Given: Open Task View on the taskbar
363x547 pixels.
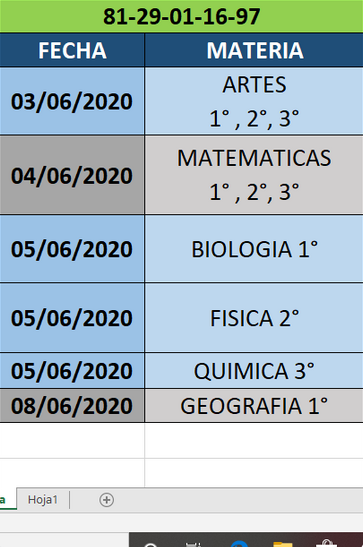Looking at the screenshot, I should [x=194, y=544].
